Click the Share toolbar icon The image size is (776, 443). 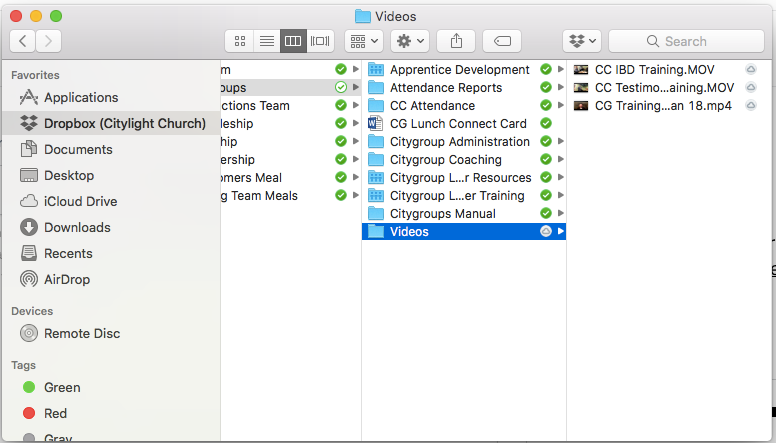pos(456,41)
